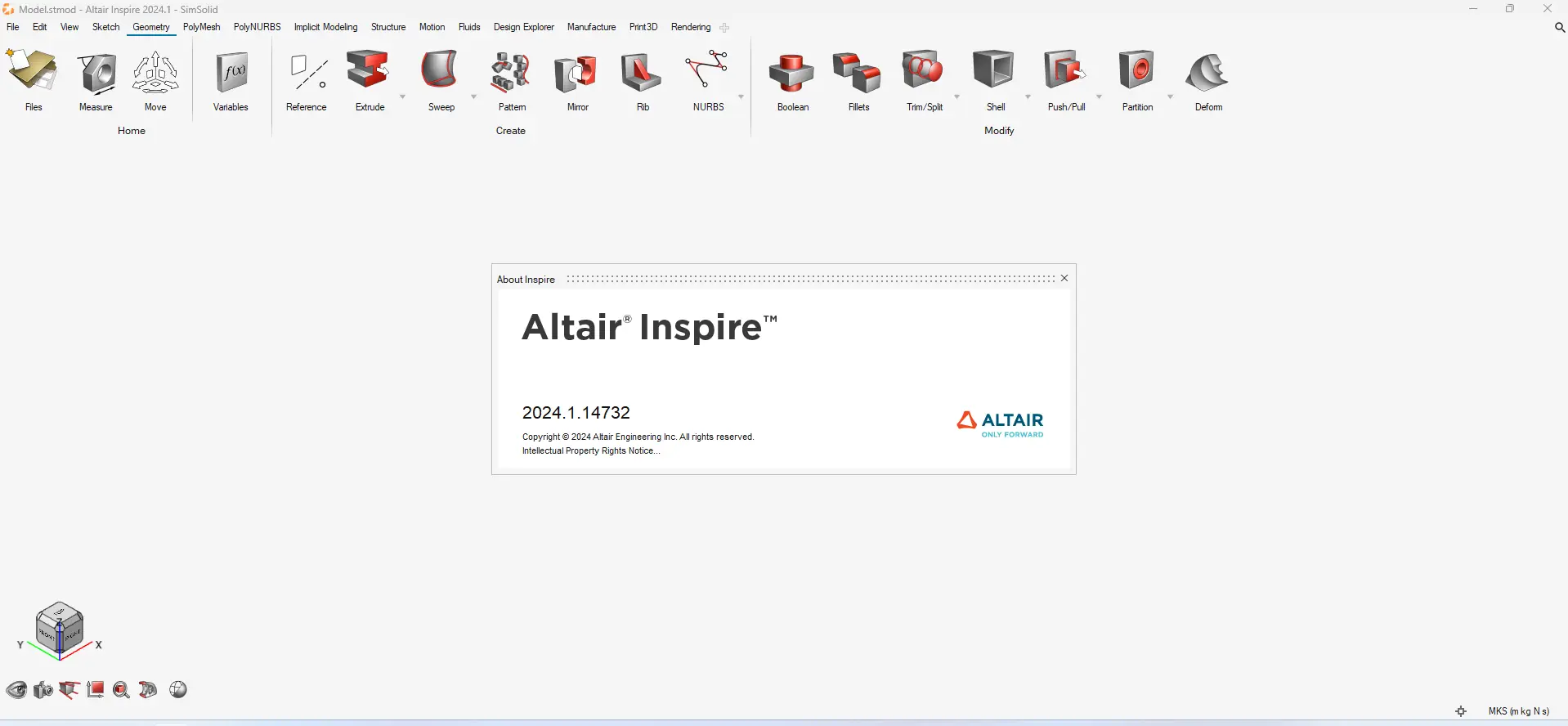Go to the Manufacture tab

pos(592,27)
